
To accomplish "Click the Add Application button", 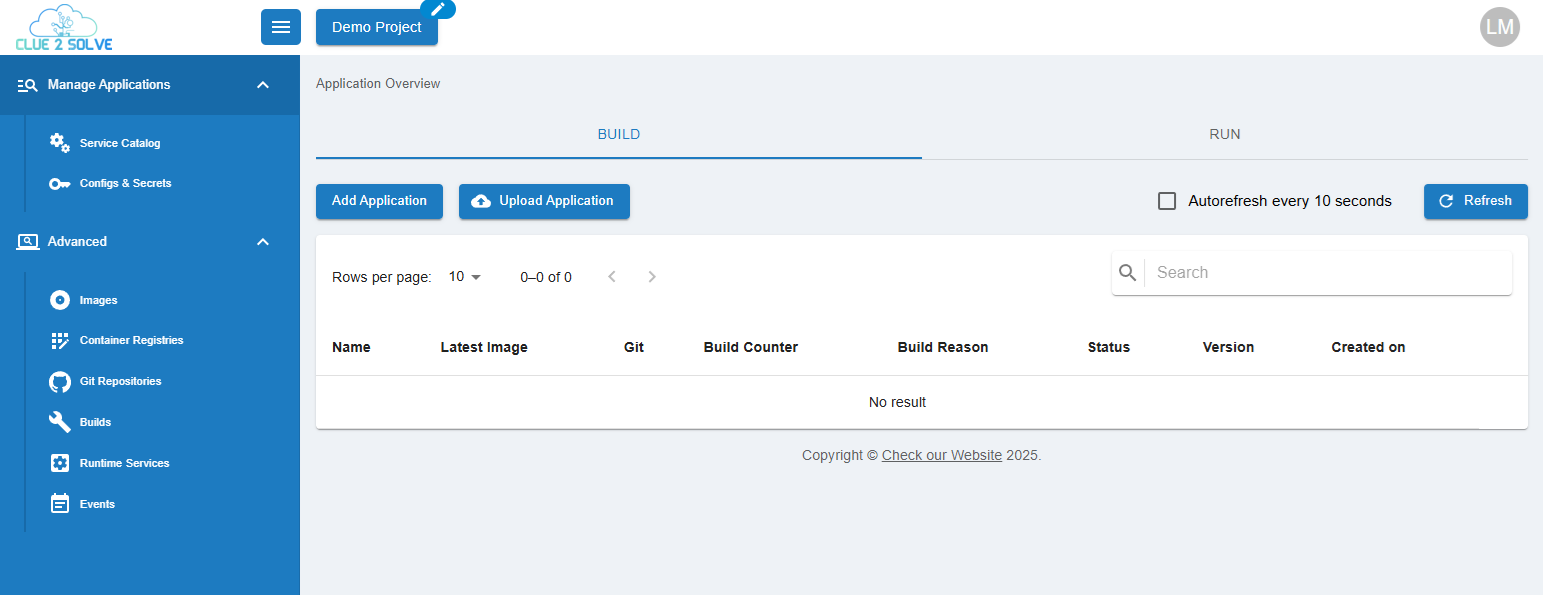I will click(x=379, y=201).
